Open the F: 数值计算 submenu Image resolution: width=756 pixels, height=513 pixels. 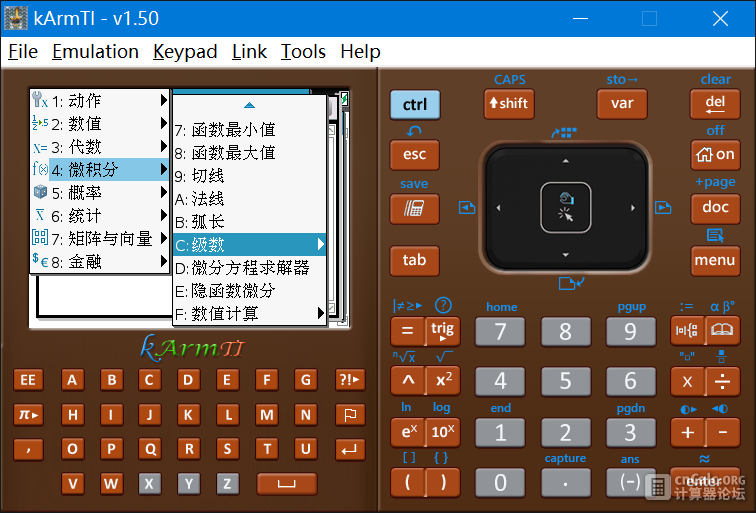tap(249, 314)
